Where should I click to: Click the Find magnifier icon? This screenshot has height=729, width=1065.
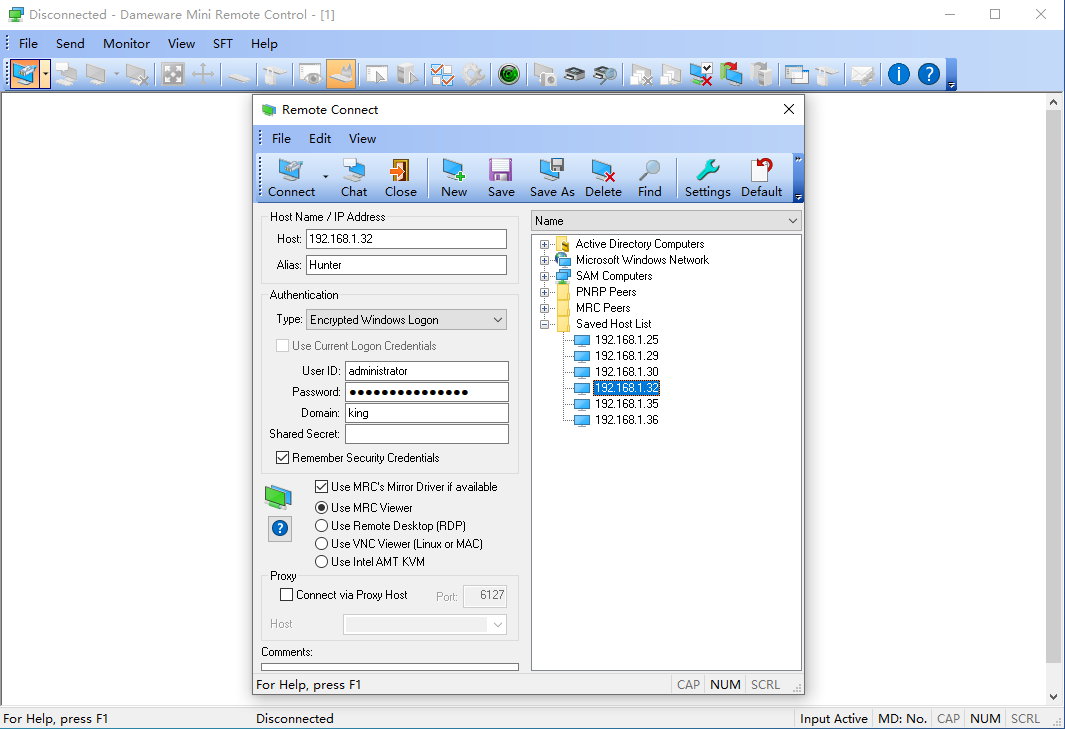[x=649, y=178]
